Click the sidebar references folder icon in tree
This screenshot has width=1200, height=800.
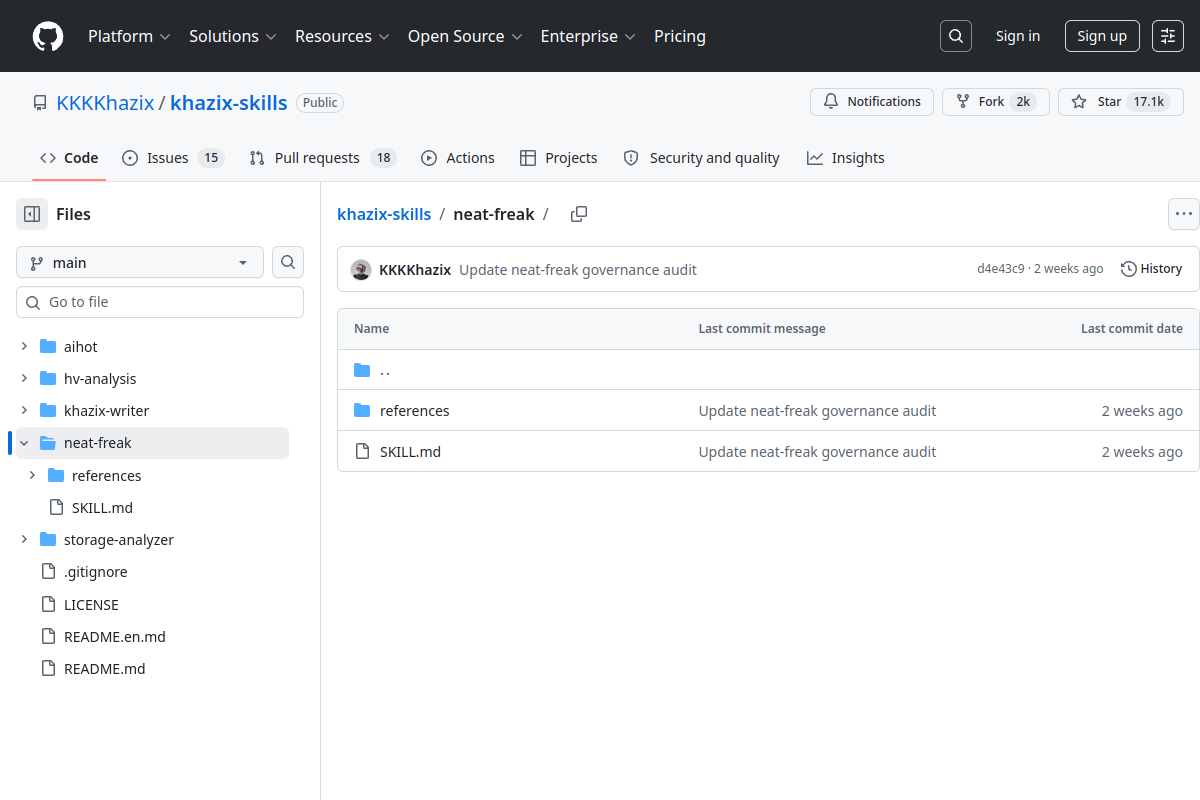click(55, 476)
